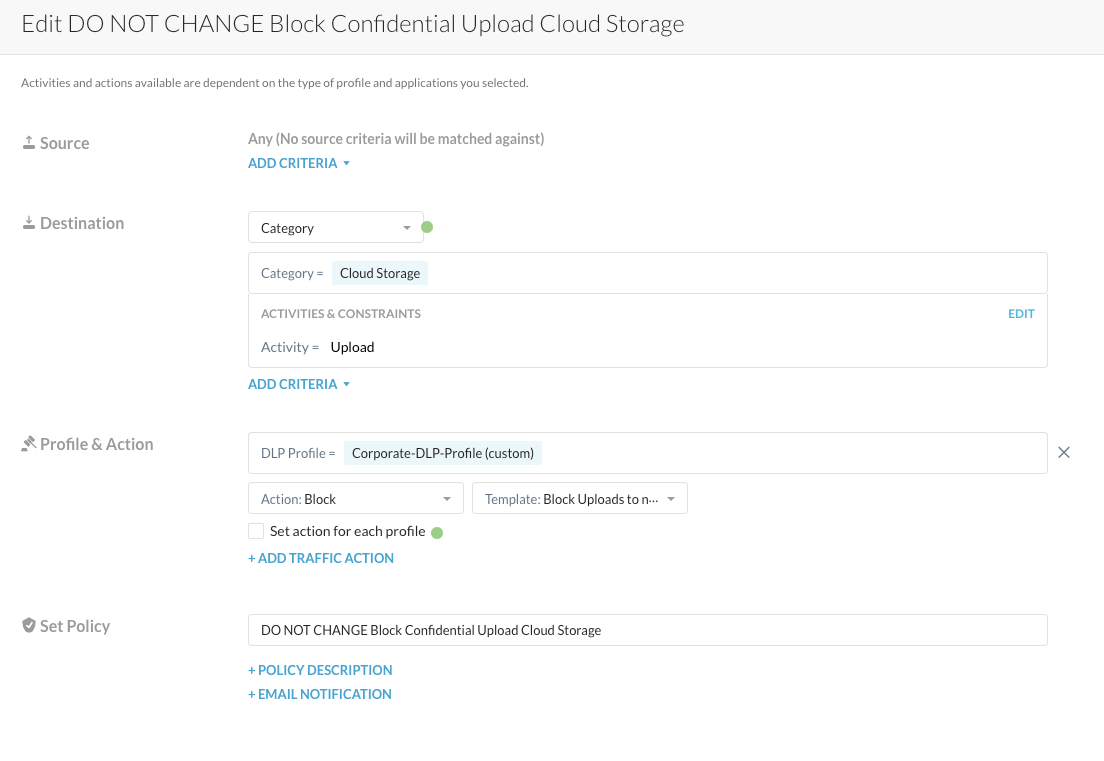The height and width of the screenshot is (761, 1104).
Task: Open the Category destination type dropdown
Action: 335,228
